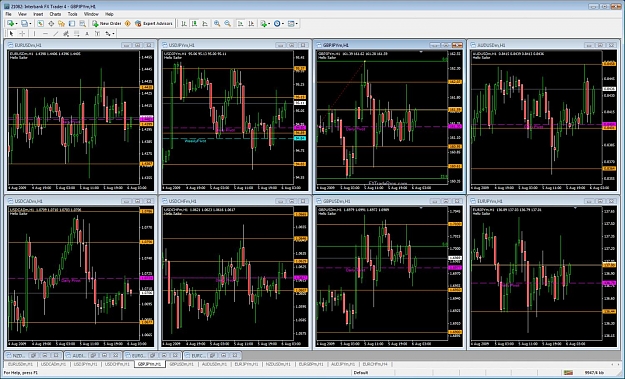Open the Insert menu

(38, 14)
